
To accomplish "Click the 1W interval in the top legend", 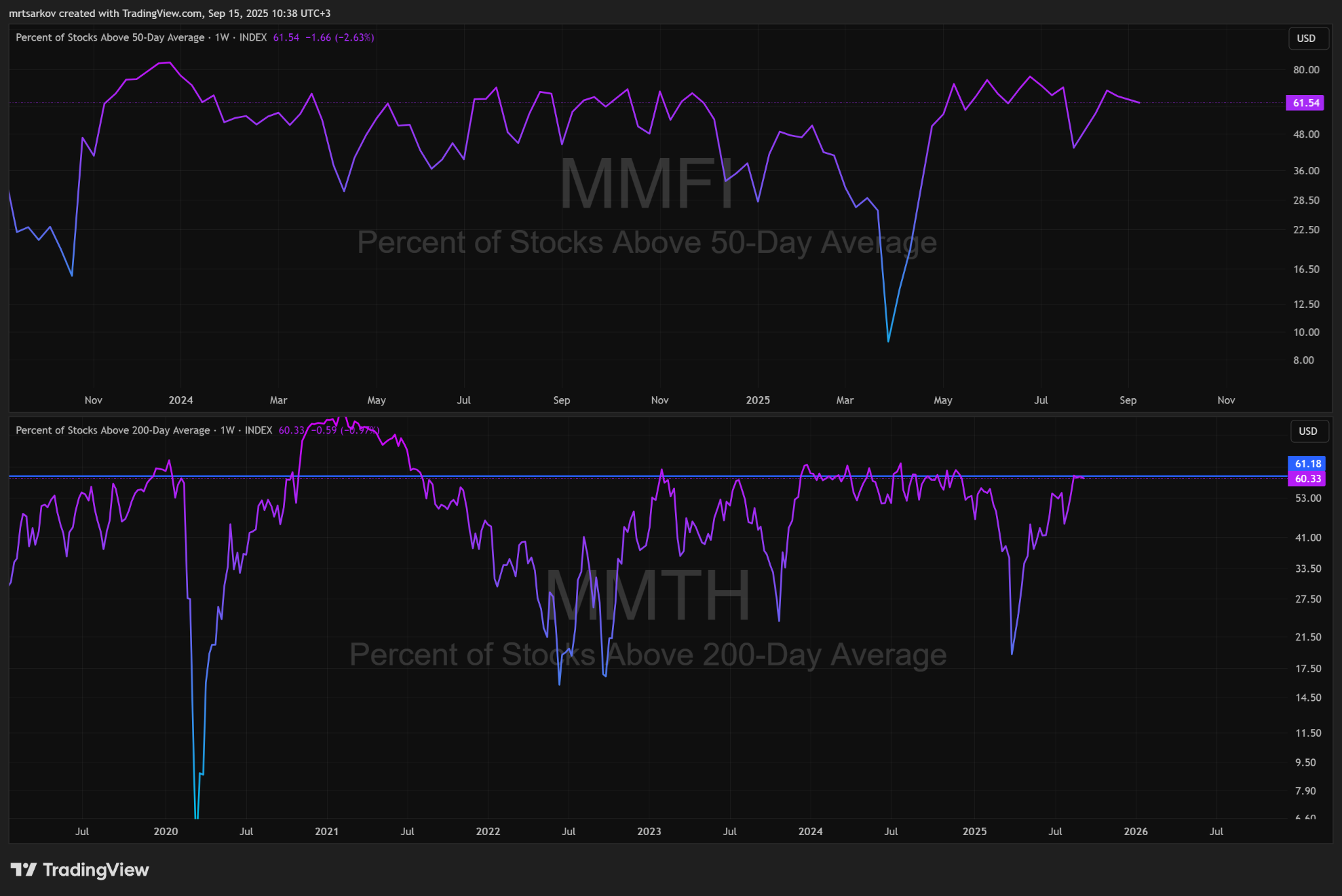I will 222,37.
